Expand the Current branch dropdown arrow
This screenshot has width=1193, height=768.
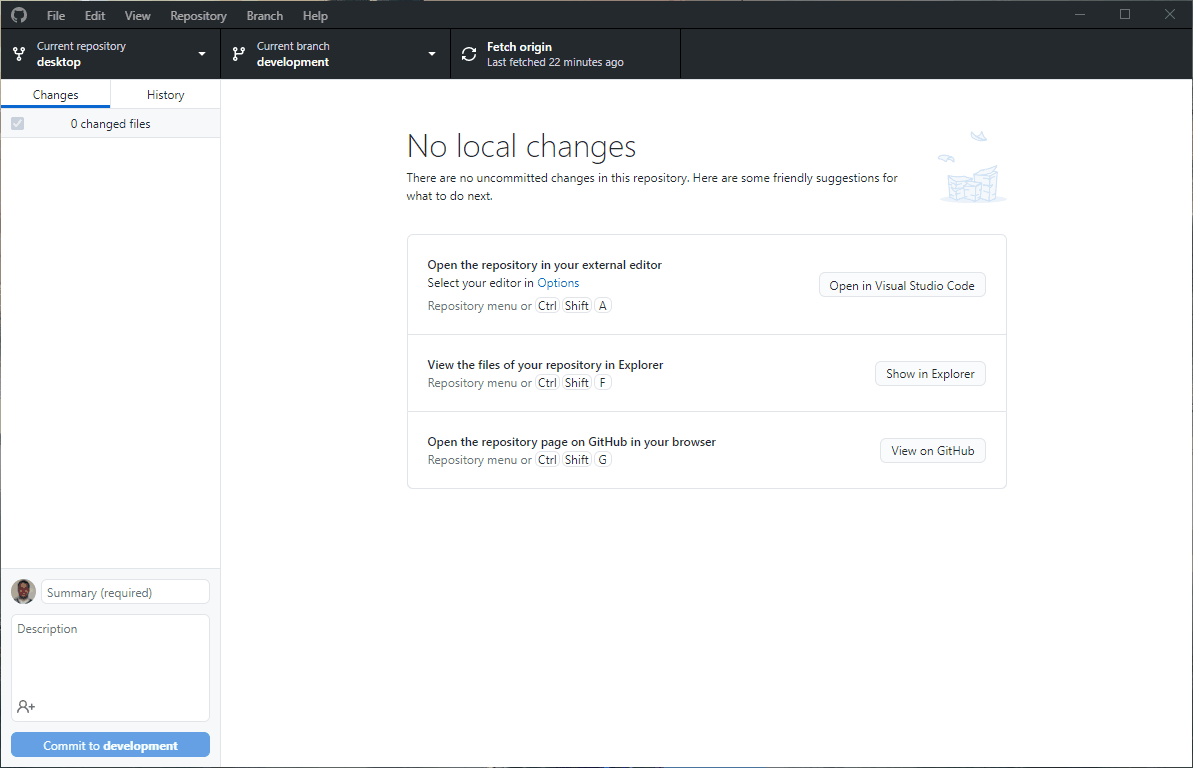coord(432,54)
